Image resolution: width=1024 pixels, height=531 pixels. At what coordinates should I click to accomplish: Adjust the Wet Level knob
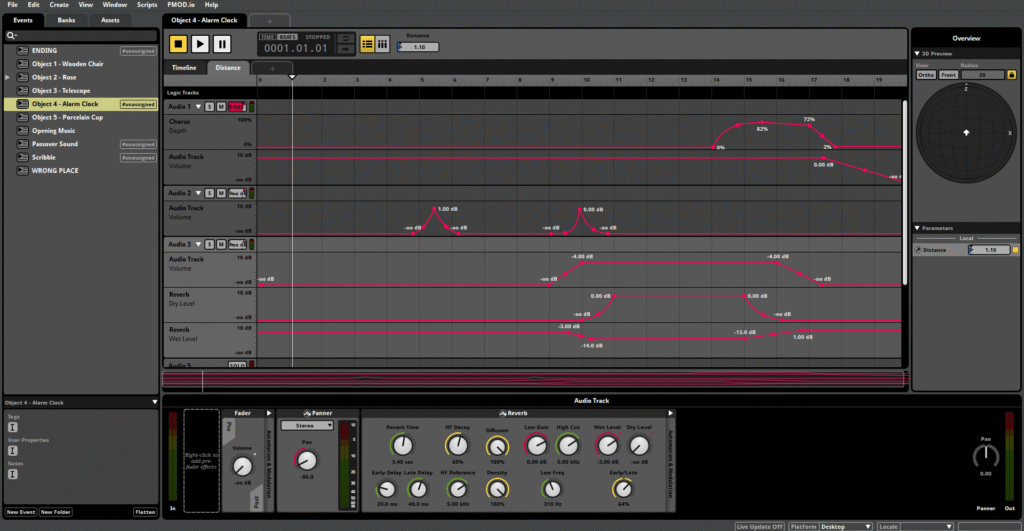coord(607,446)
